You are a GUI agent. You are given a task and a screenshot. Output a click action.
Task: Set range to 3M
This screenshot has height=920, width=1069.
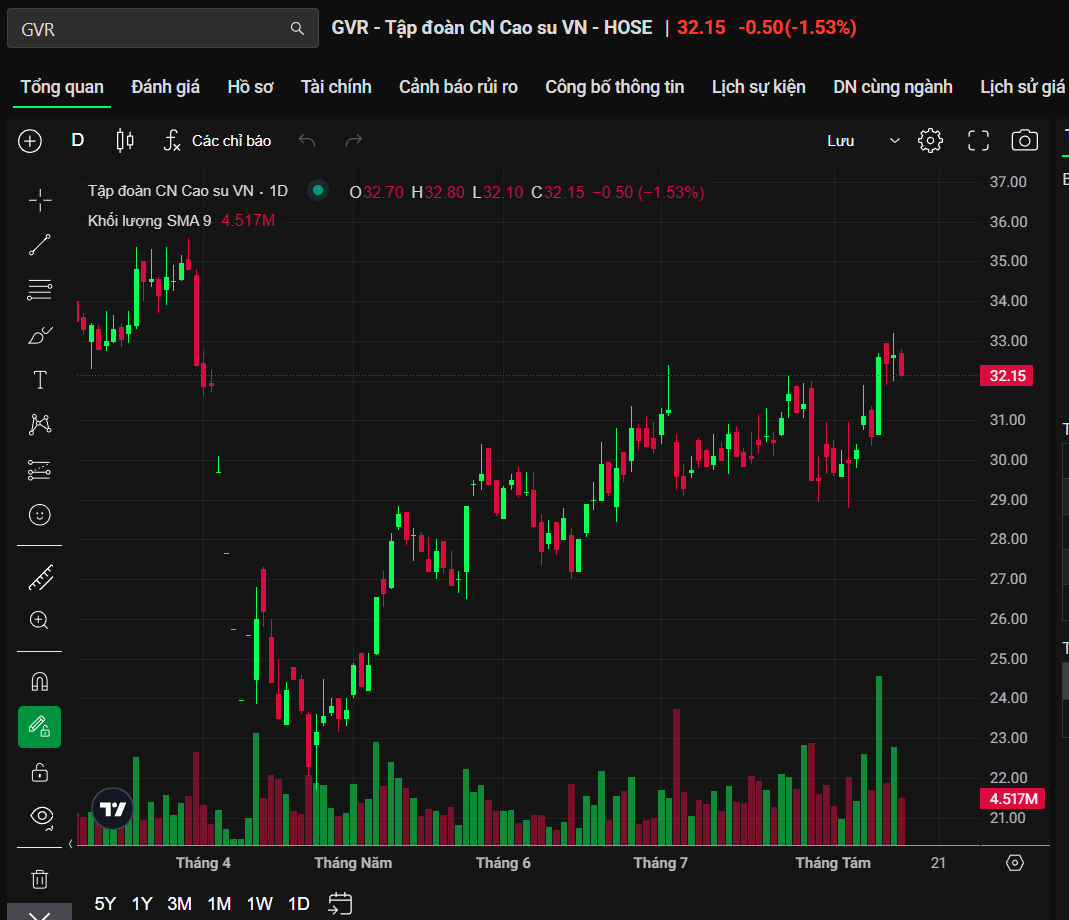179,904
